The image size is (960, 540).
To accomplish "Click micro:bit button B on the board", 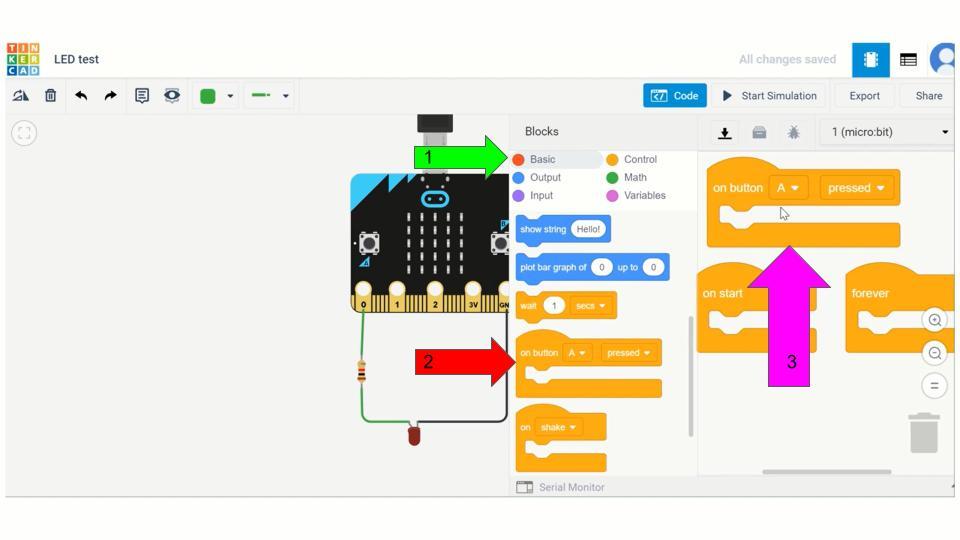I will pyautogui.click(x=500, y=244).
